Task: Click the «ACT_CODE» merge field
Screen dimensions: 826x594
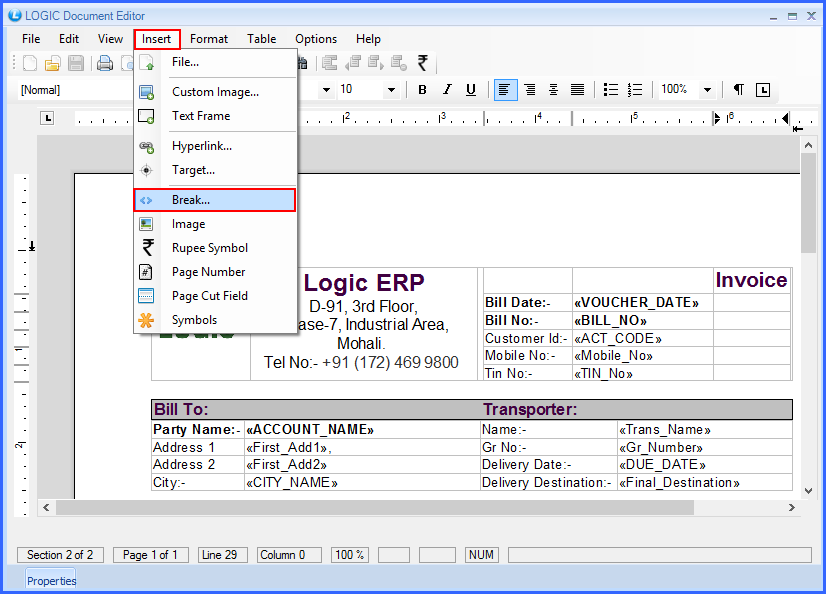Action: tap(618, 339)
